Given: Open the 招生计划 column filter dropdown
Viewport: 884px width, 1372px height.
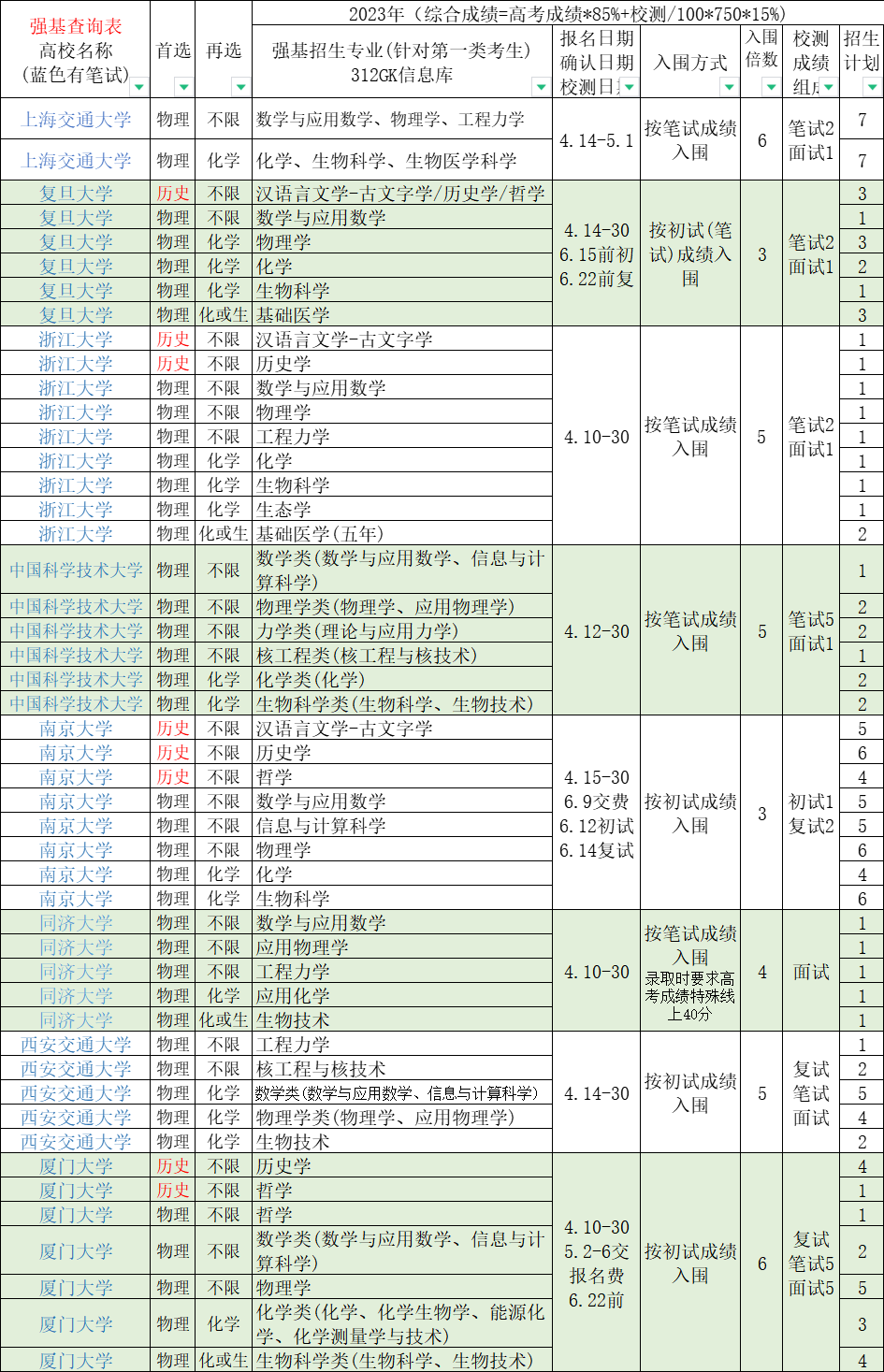Looking at the screenshot, I should tap(872, 87).
